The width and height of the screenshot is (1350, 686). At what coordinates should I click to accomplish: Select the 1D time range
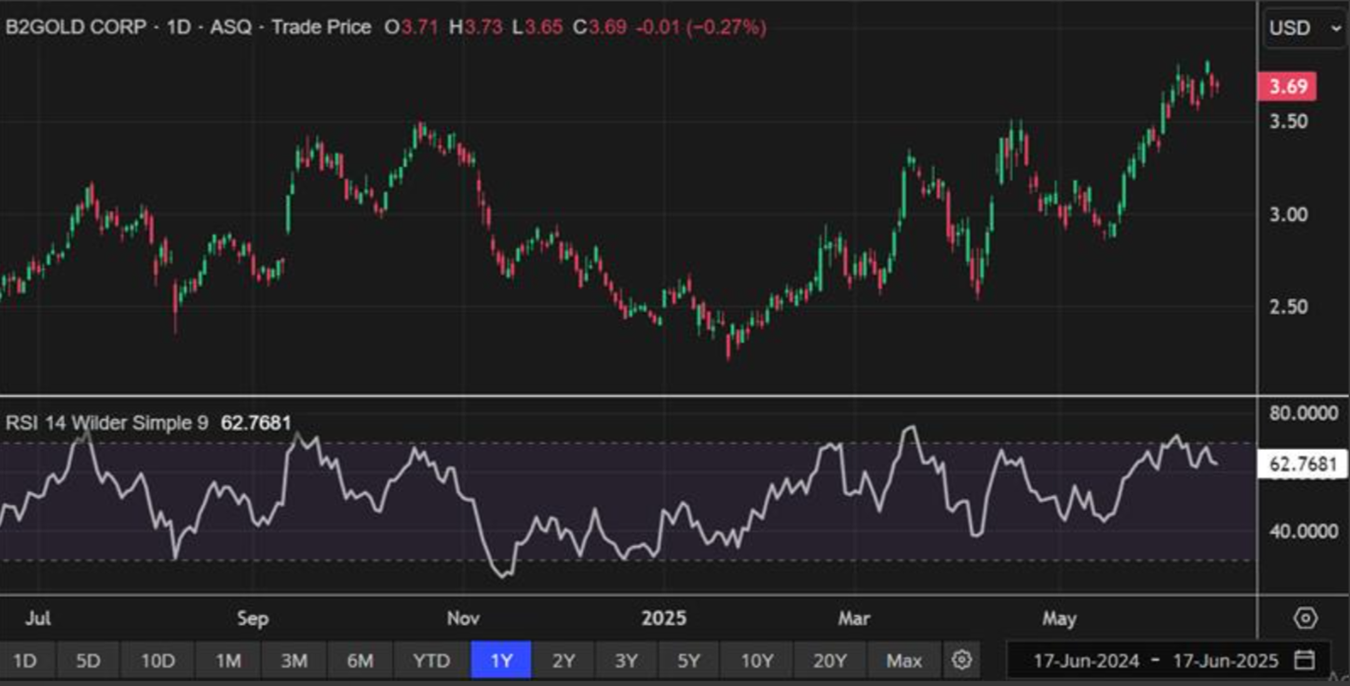(25, 661)
